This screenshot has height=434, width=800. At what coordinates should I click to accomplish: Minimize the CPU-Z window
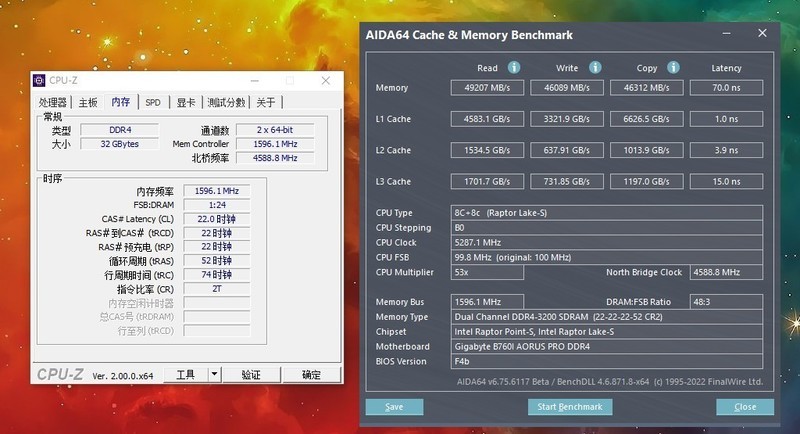tap(255, 81)
